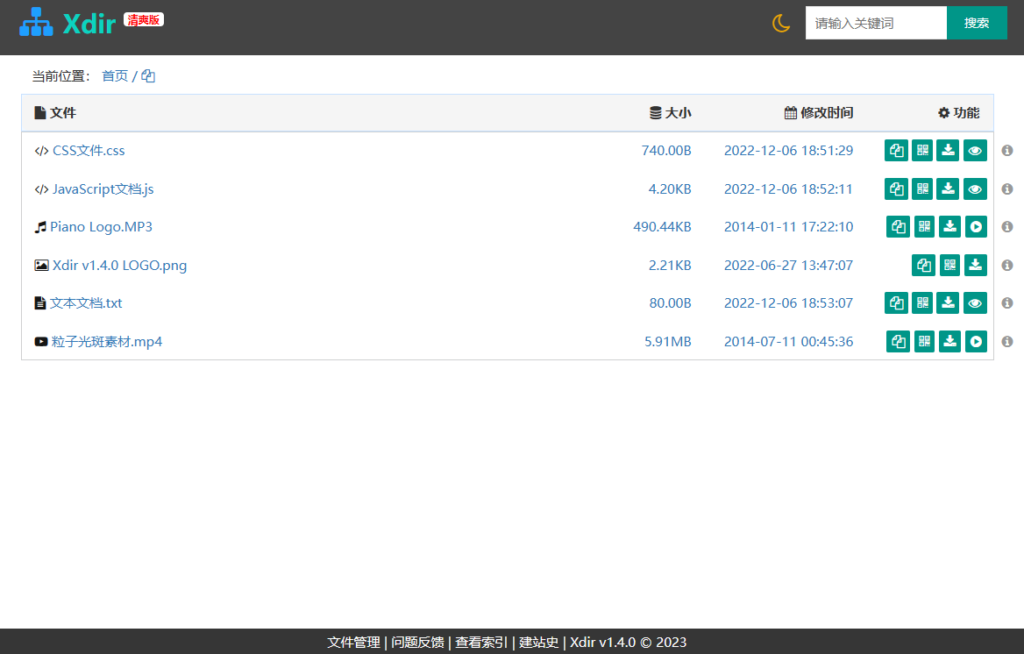Open info for Xdir v1.4.0 LOGO.png

click(x=1007, y=265)
